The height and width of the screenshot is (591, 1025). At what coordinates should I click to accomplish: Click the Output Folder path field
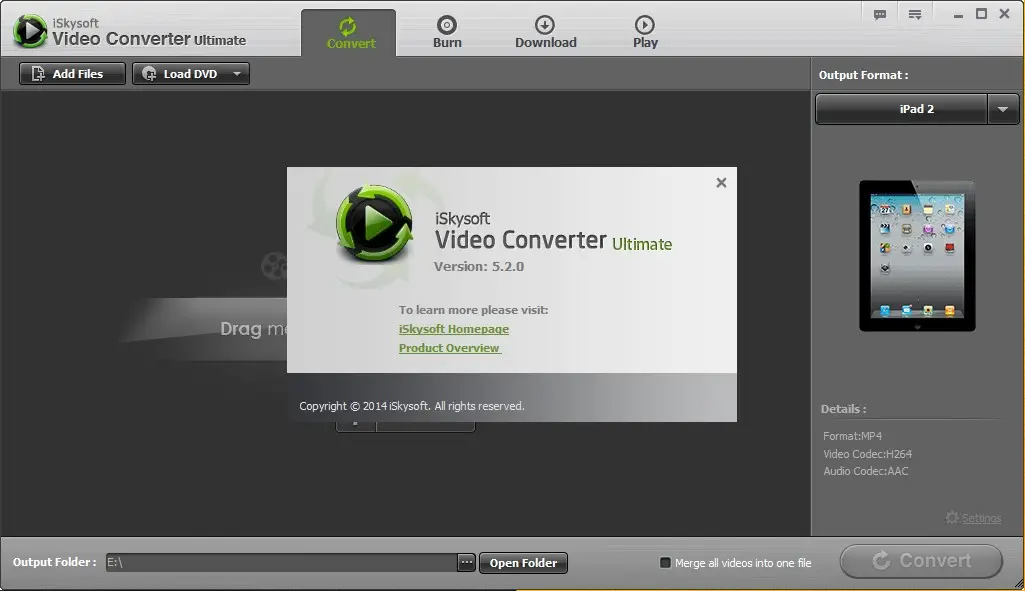pos(281,562)
